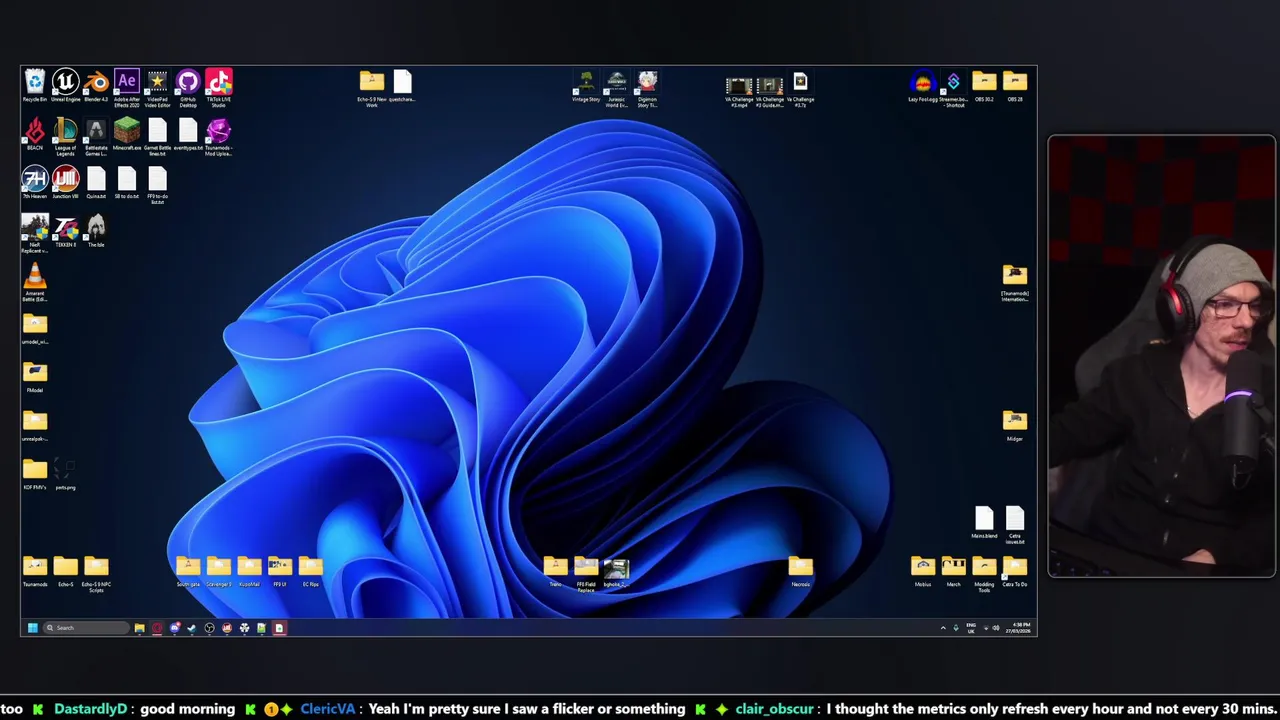This screenshot has width=1280, height=720.
Task: Select the FF8 Field Replace folder
Action: click(586, 574)
